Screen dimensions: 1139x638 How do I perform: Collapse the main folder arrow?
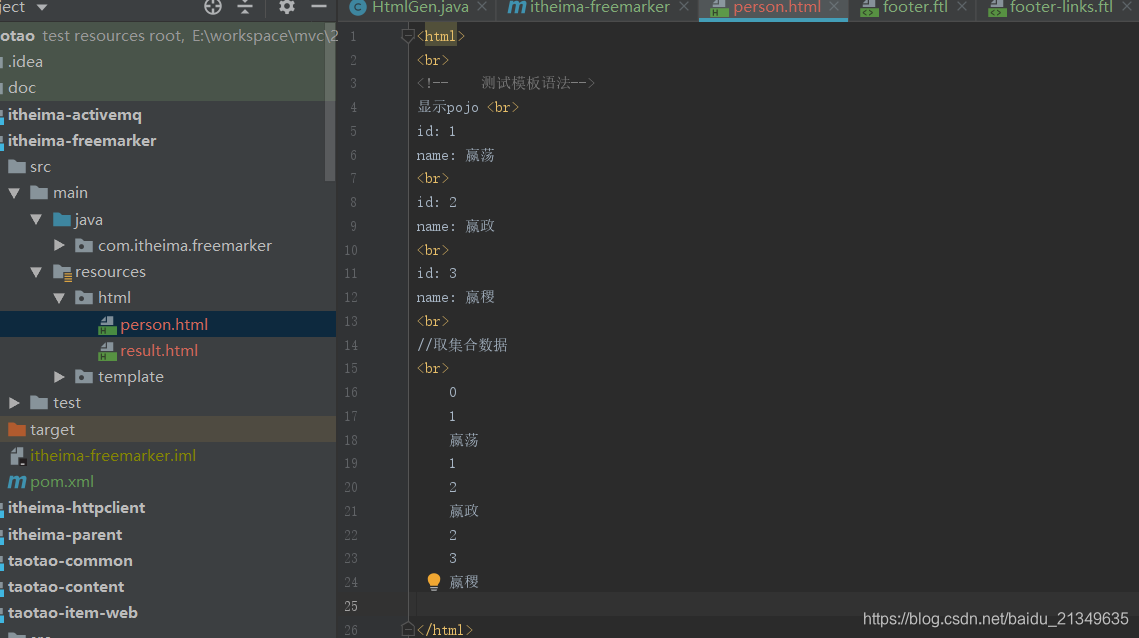coord(14,193)
